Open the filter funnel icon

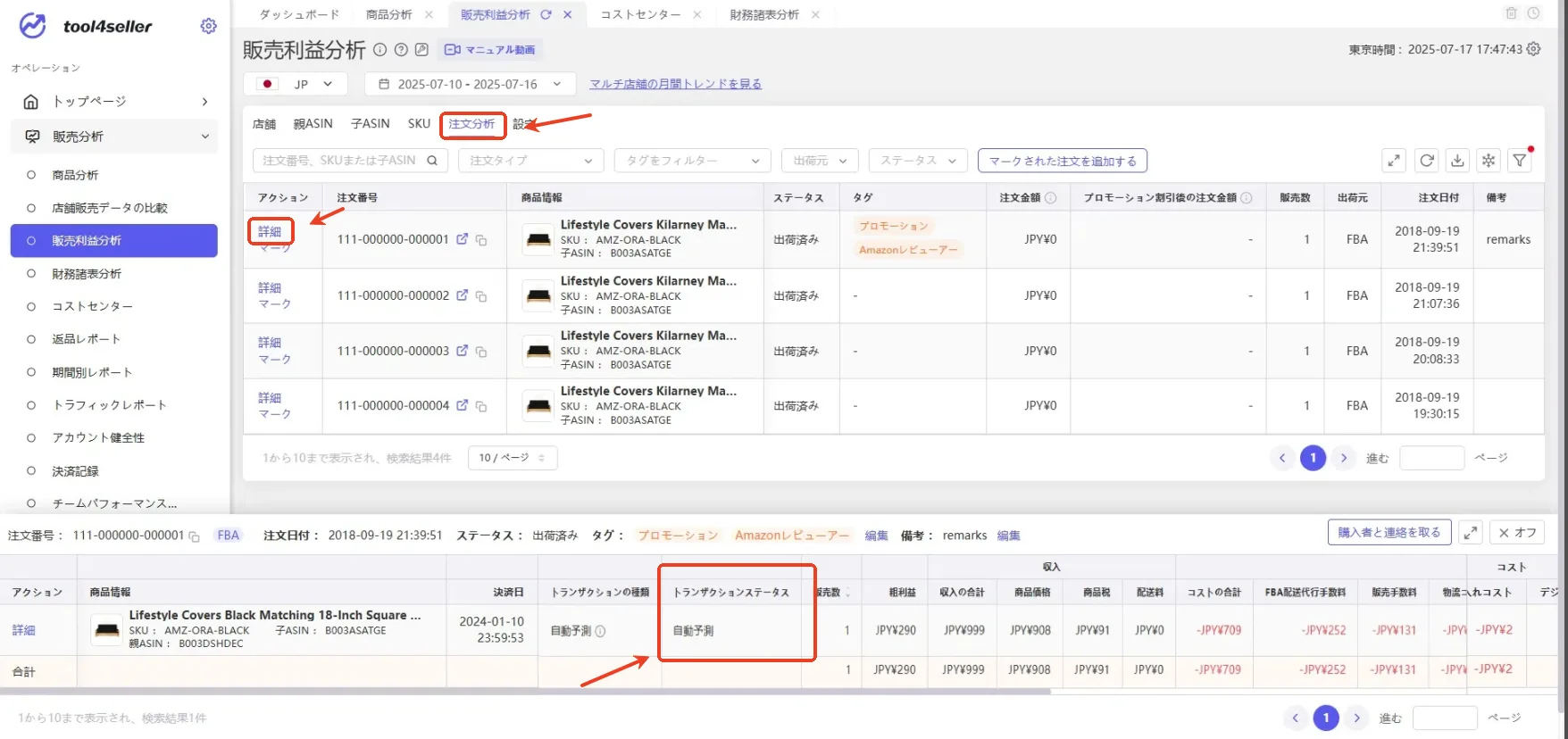tap(1519, 161)
